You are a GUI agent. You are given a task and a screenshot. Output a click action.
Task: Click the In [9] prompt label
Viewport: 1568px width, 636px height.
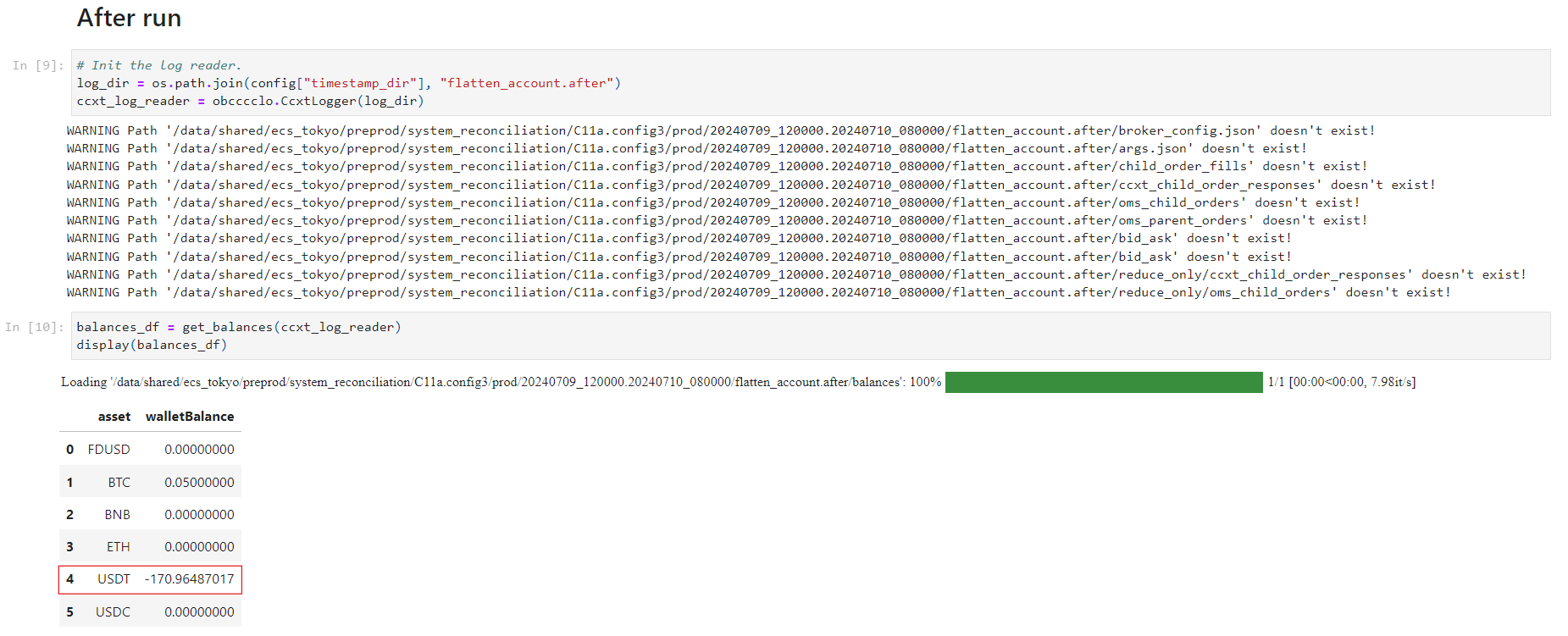click(x=37, y=65)
